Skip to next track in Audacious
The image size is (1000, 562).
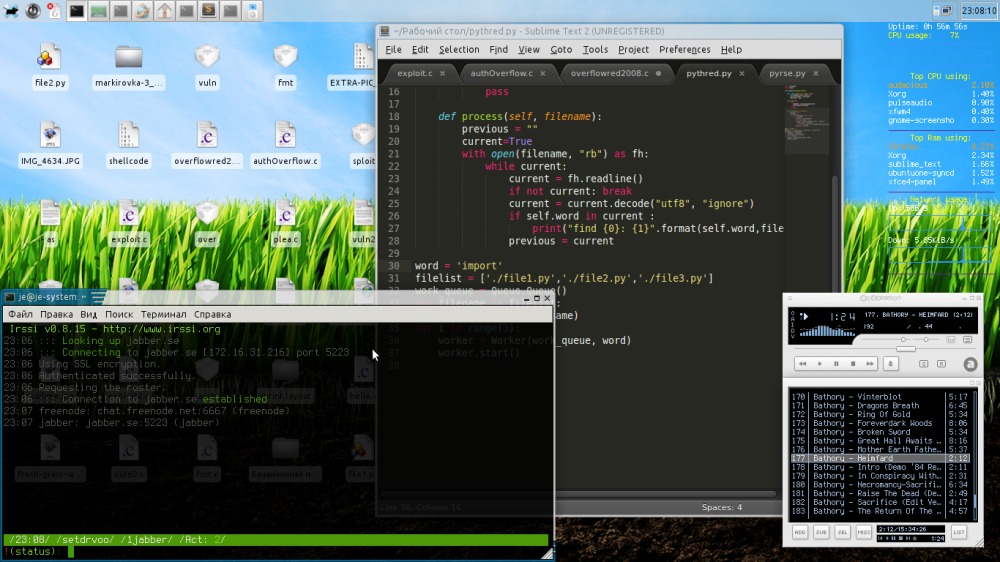[x=869, y=364]
